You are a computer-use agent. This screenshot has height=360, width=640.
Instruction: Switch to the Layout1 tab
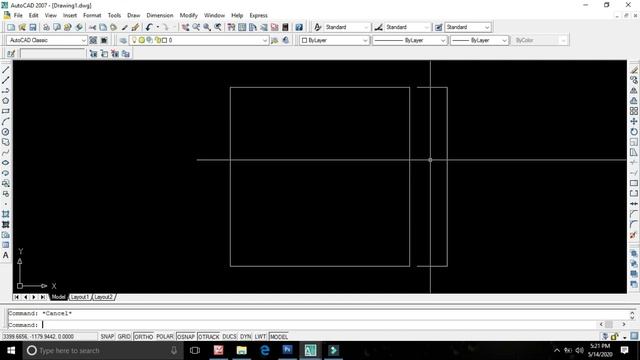coord(80,297)
